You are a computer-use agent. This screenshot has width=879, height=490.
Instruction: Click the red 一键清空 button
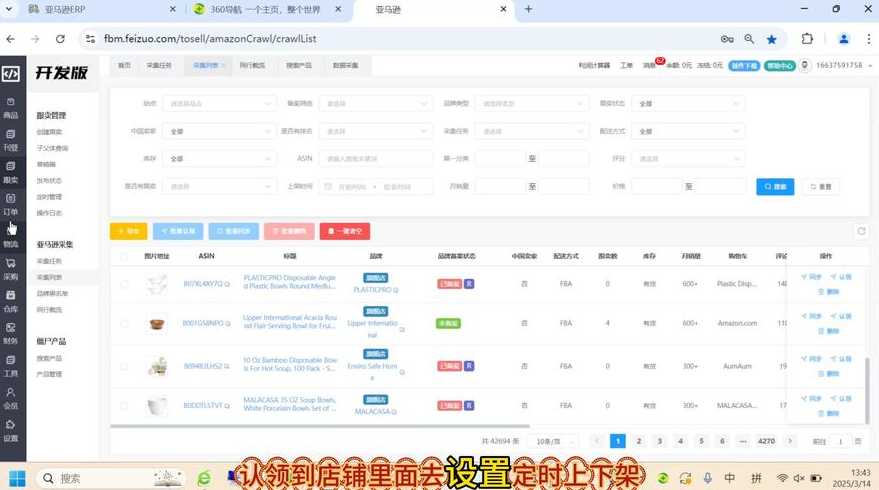coord(345,231)
